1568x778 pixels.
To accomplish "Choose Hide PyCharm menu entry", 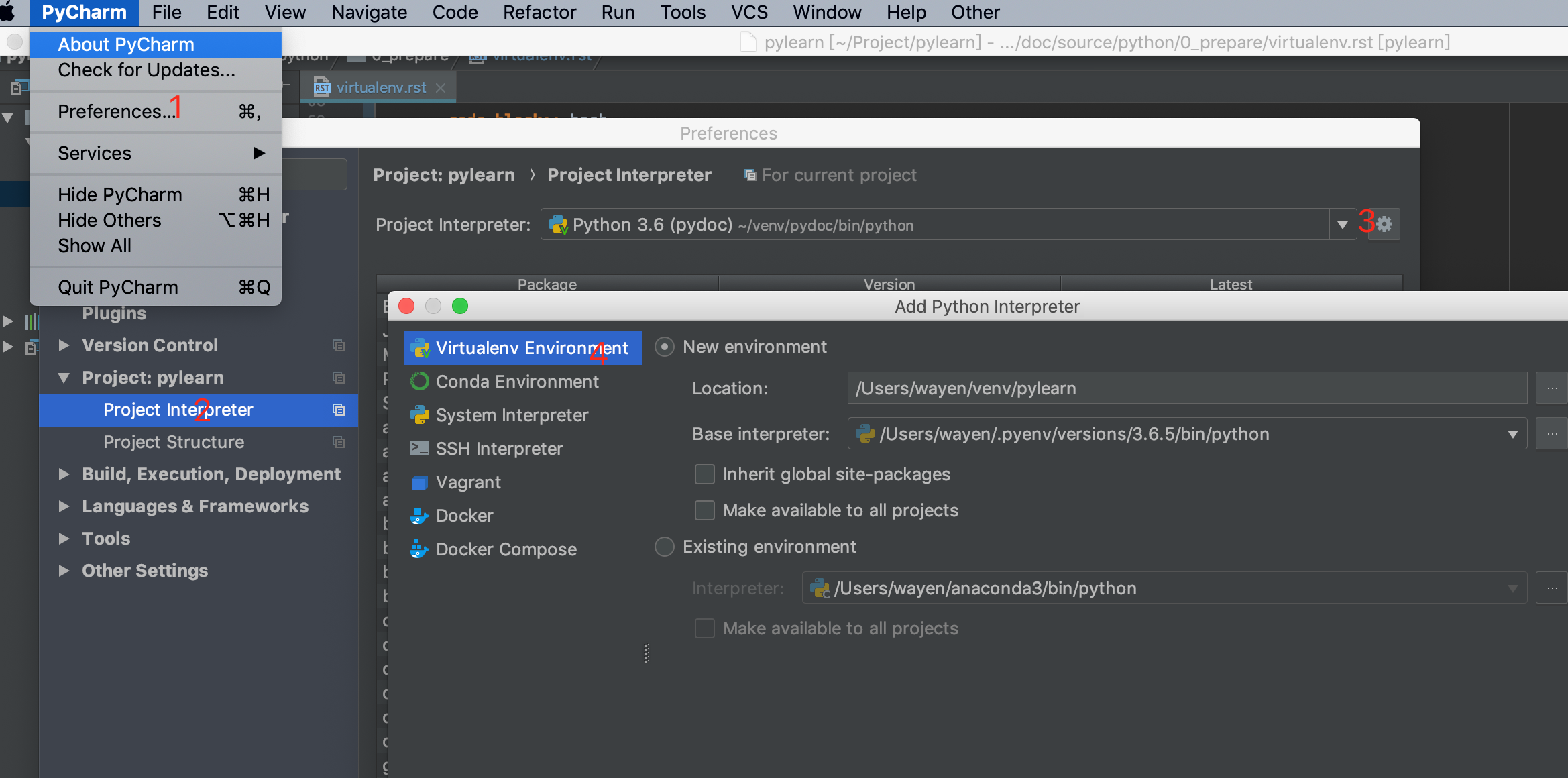I will (156, 194).
